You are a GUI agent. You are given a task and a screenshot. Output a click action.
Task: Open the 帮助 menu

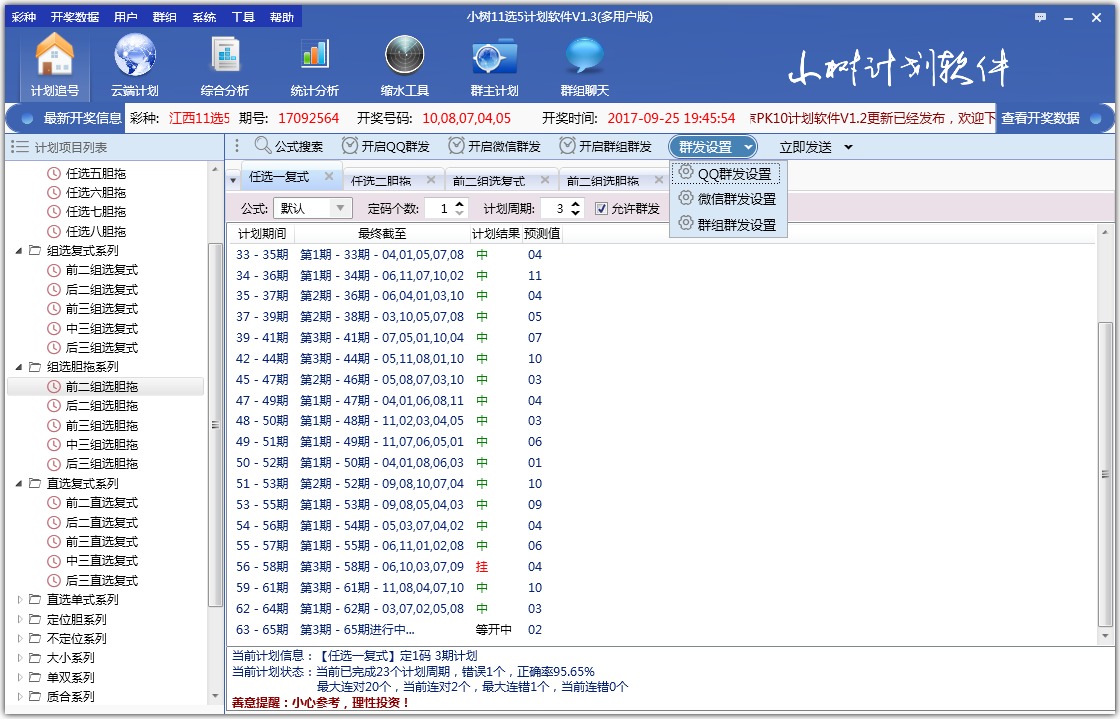(x=281, y=16)
